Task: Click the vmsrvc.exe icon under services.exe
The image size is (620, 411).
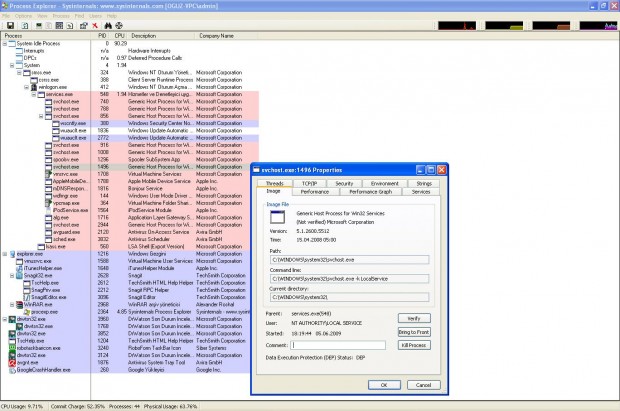Action: click(48, 174)
